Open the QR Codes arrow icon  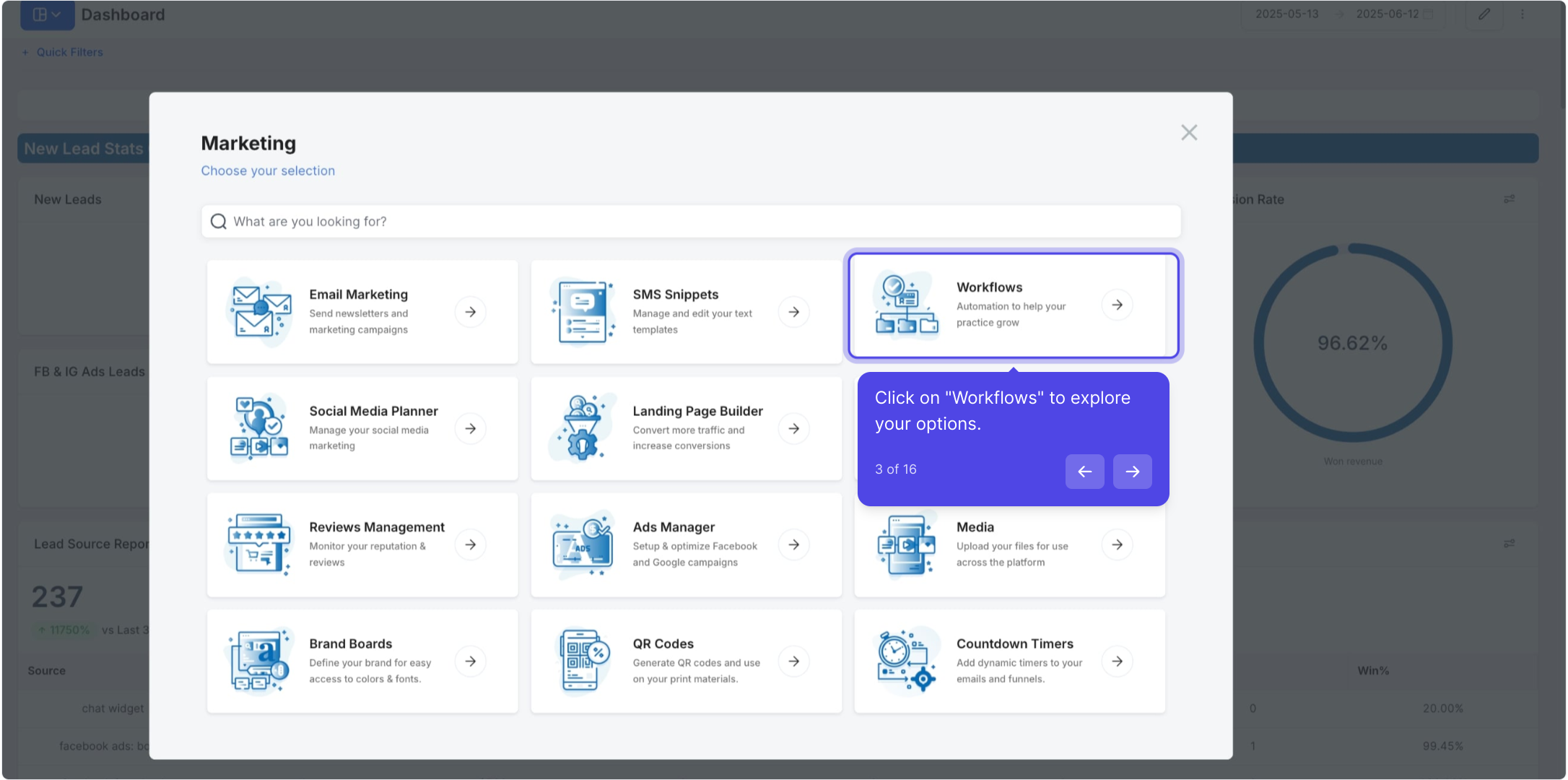coord(793,661)
